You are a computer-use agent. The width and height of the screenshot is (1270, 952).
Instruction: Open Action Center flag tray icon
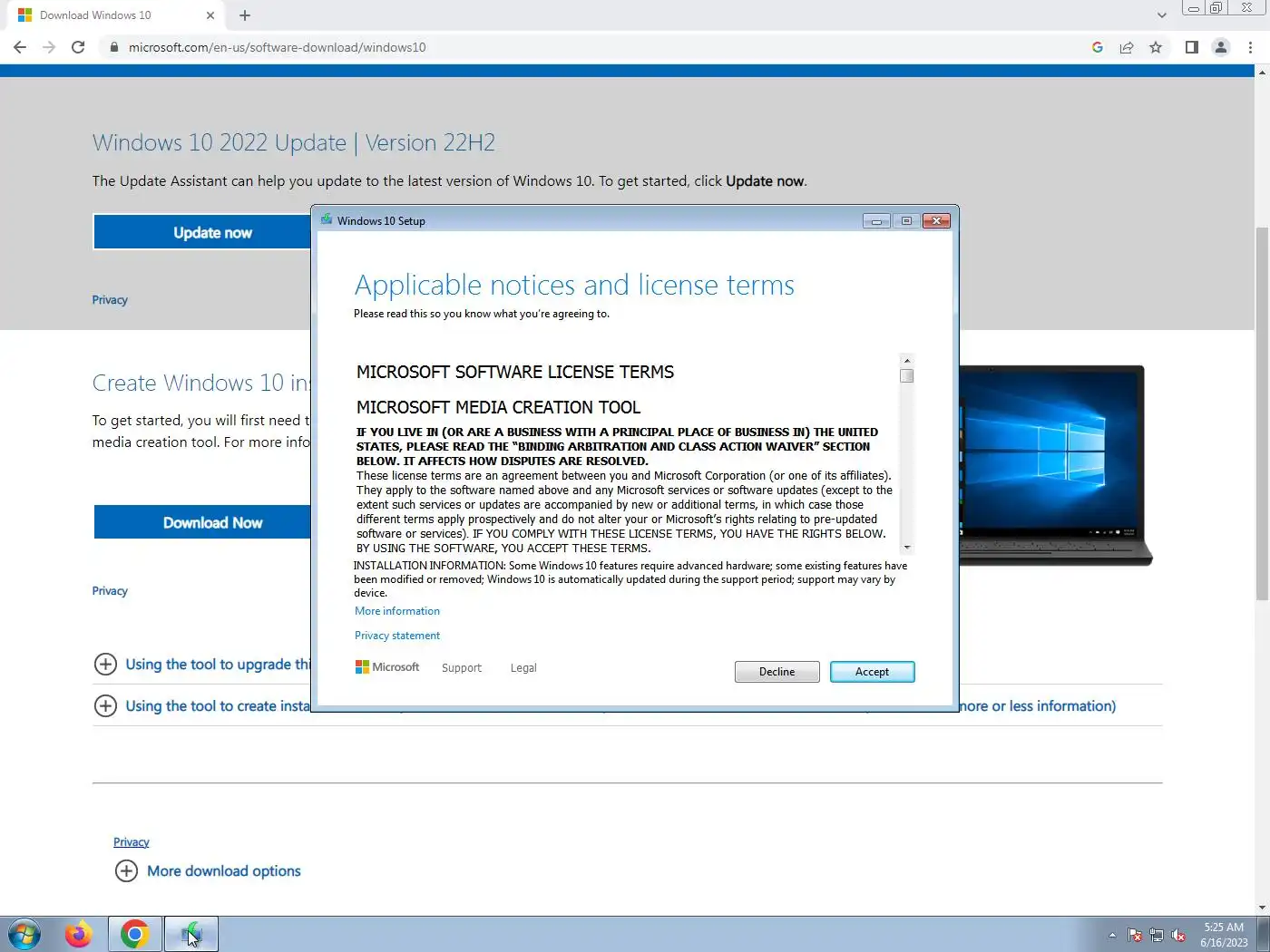(x=1135, y=935)
